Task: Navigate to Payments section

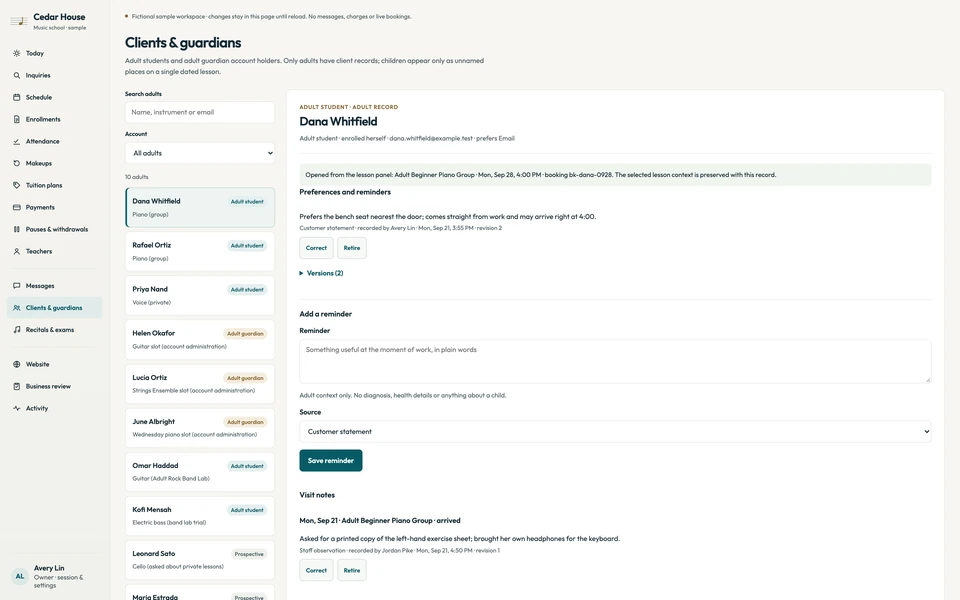Action: click(54, 208)
